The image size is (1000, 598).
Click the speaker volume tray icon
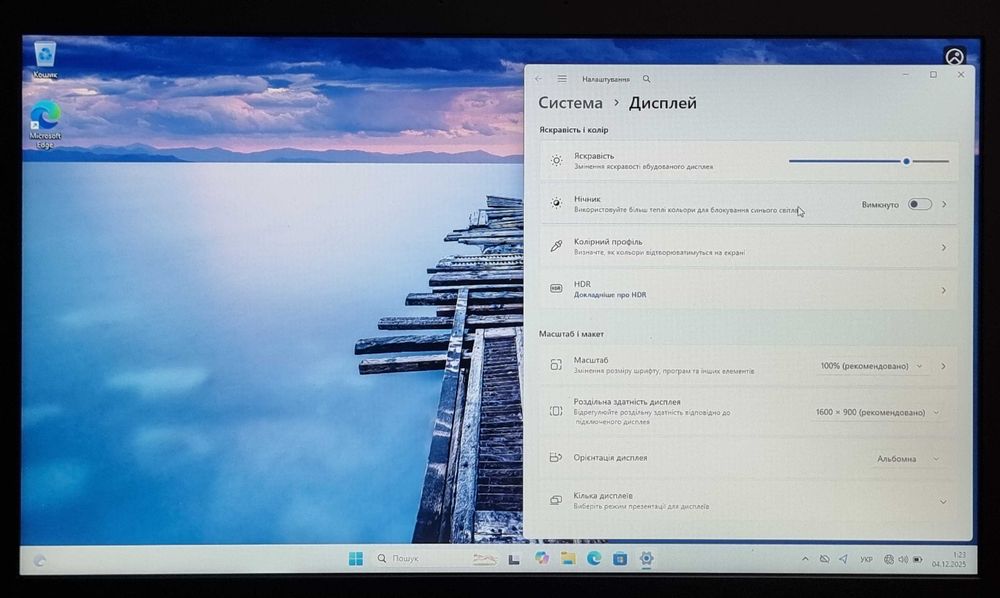(x=903, y=559)
